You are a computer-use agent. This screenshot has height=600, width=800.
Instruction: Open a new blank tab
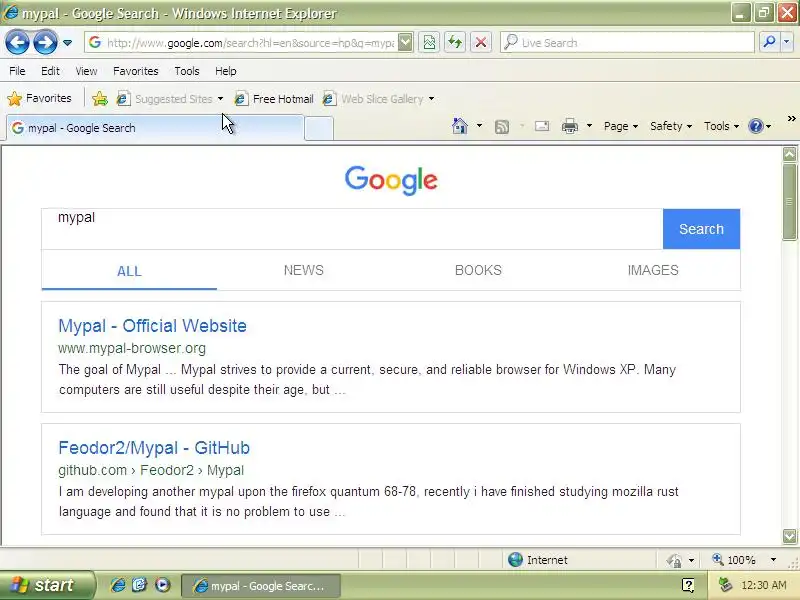click(319, 129)
